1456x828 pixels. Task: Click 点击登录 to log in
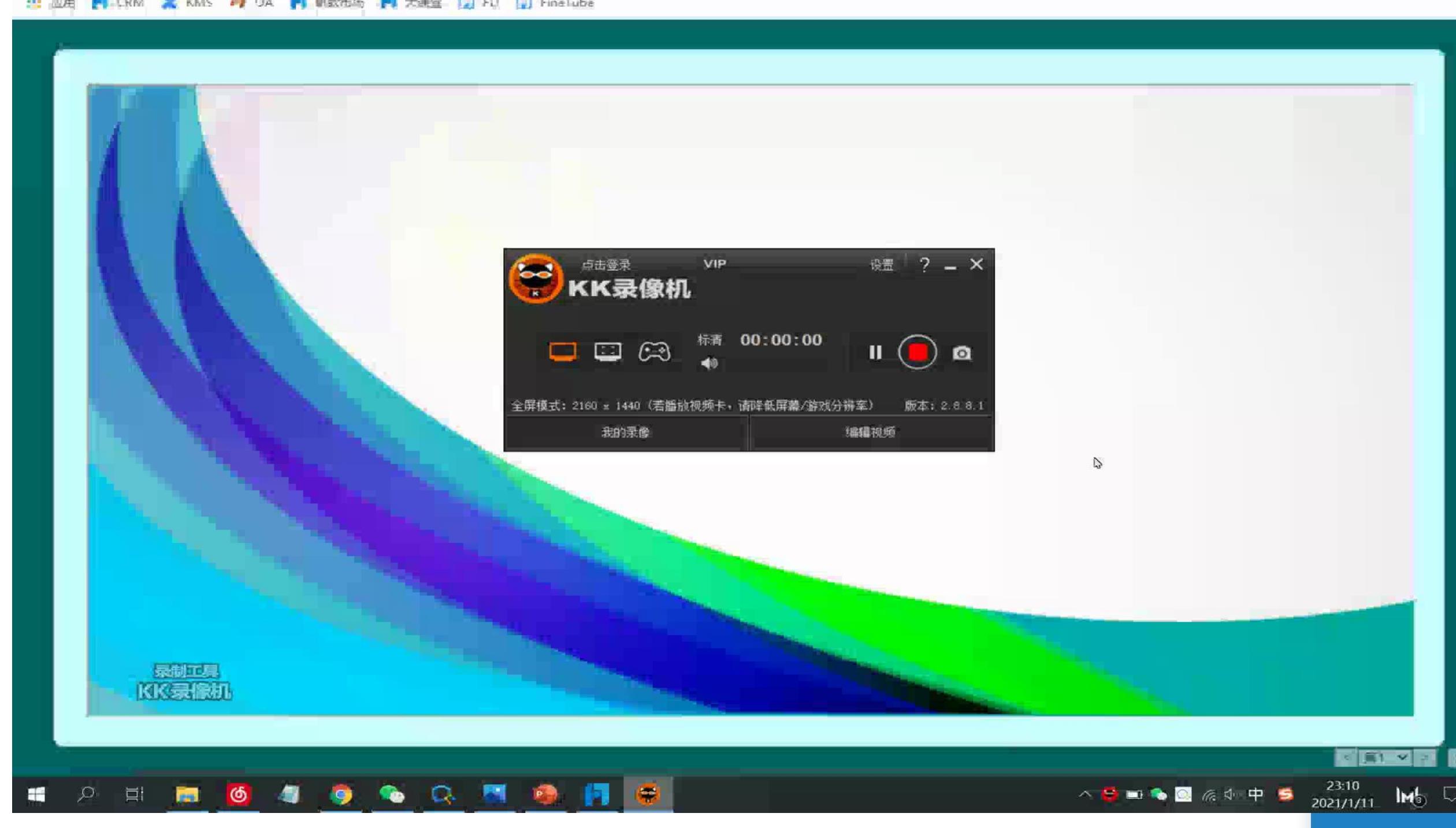pyautogui.click(x=606, y=265)
